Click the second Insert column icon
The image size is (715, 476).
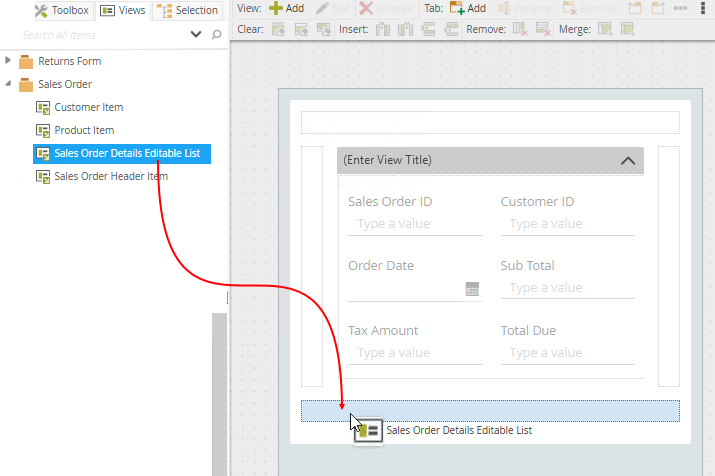405,29
